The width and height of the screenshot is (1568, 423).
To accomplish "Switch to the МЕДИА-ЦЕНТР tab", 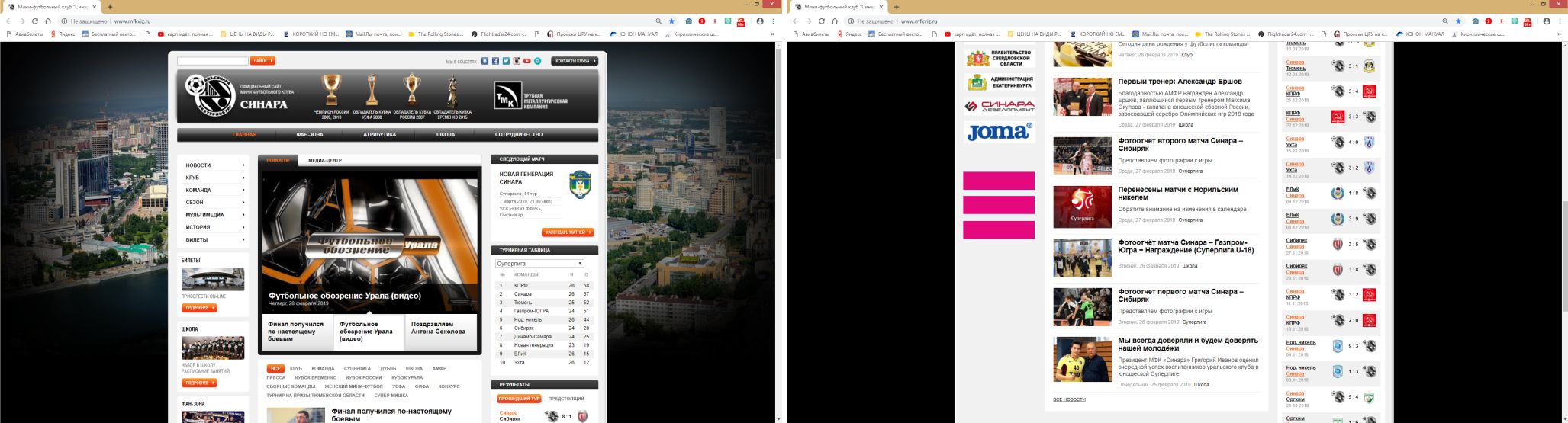I will click(x=325, y=160).
